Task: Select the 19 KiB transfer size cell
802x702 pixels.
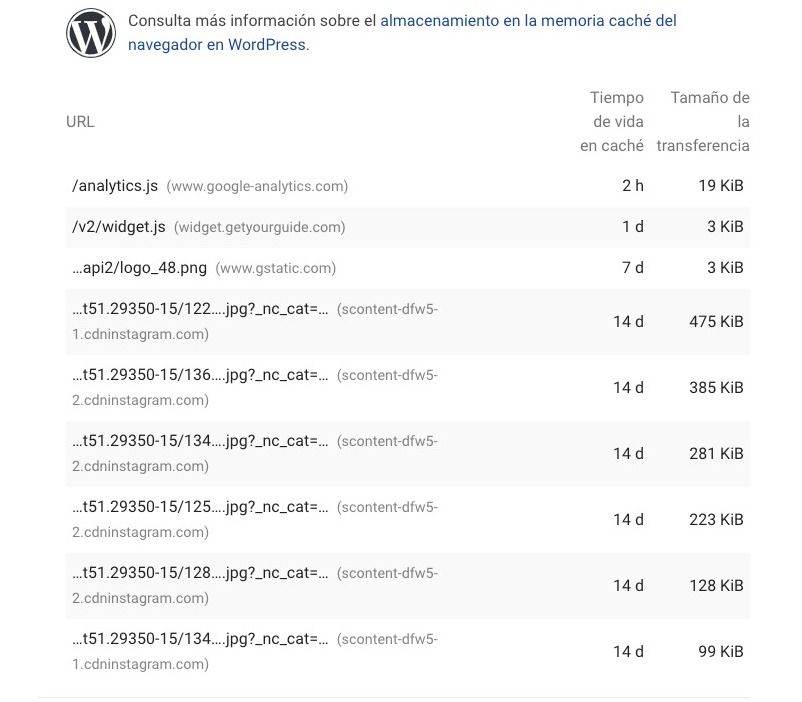Action: click(x=721, y=186)
